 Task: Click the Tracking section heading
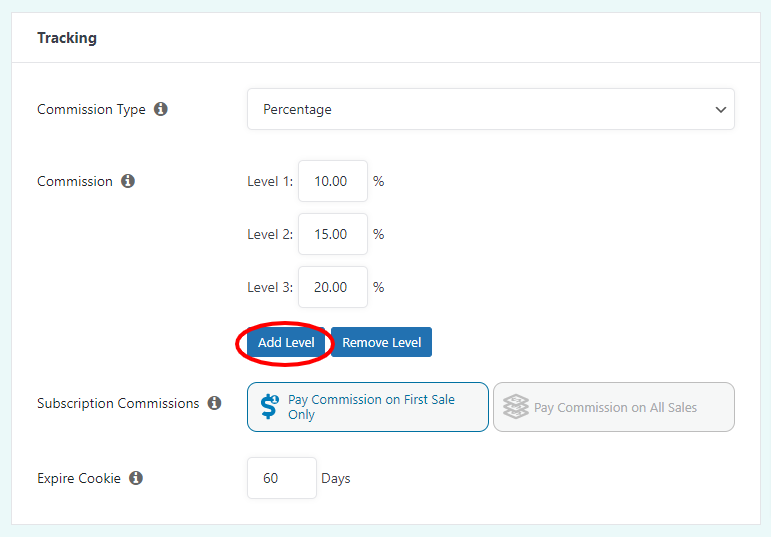[x=67, y=38]
